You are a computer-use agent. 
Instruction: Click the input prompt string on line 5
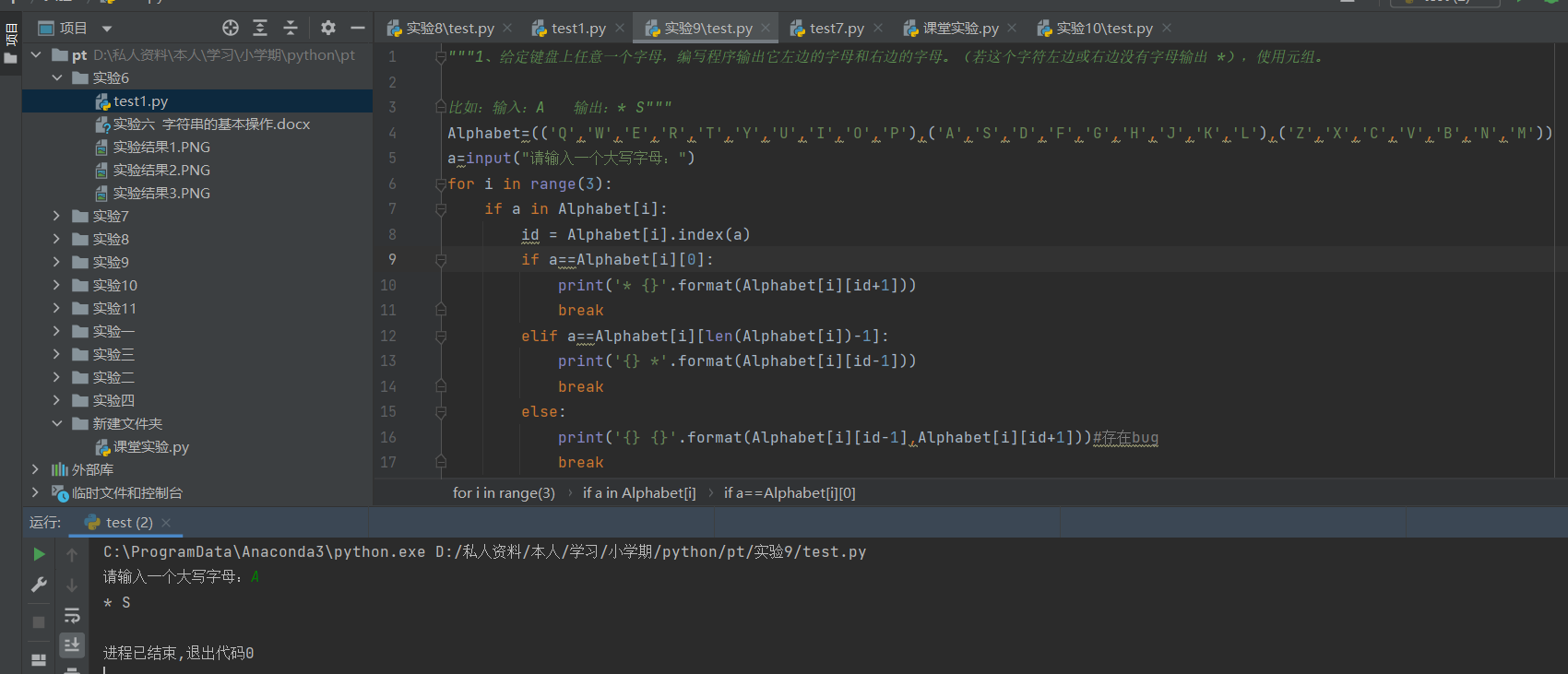(604, 159)
